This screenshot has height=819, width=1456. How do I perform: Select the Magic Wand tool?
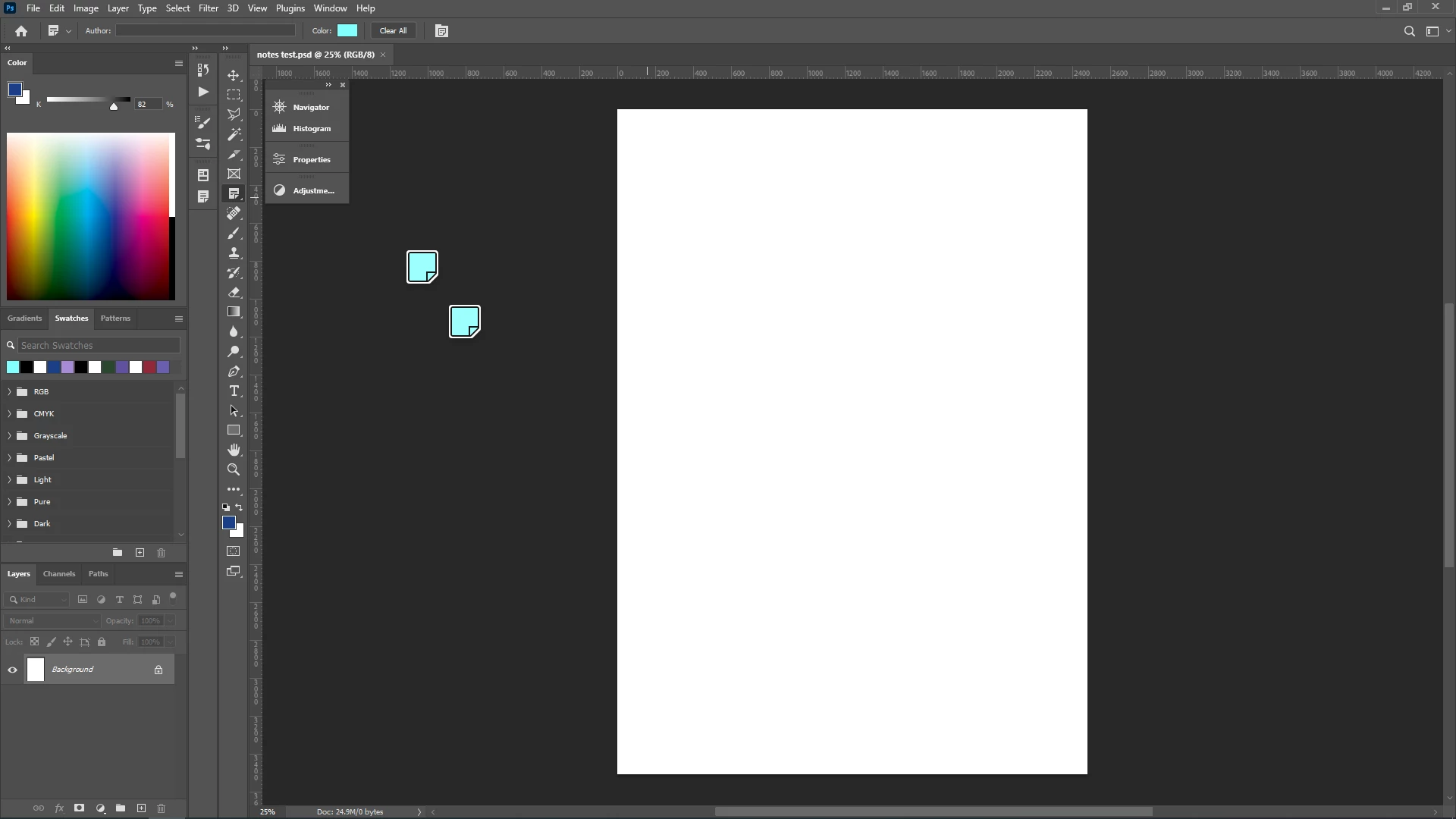(x=234, y=134)
